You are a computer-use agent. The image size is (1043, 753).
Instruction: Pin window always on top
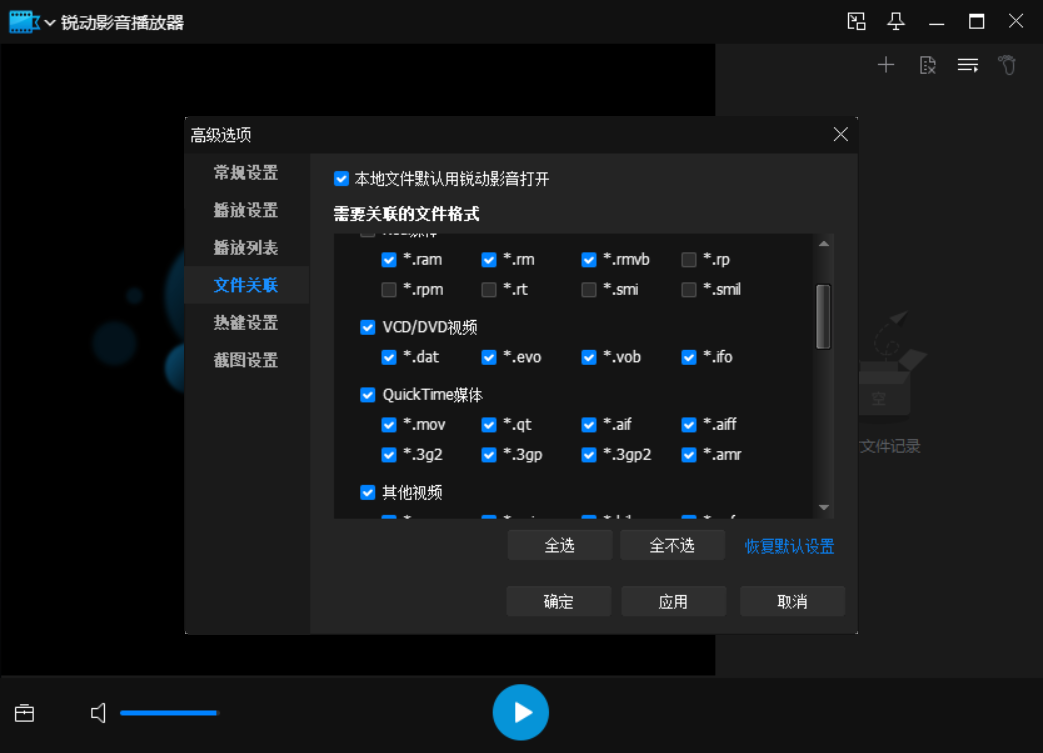[896, 21]
